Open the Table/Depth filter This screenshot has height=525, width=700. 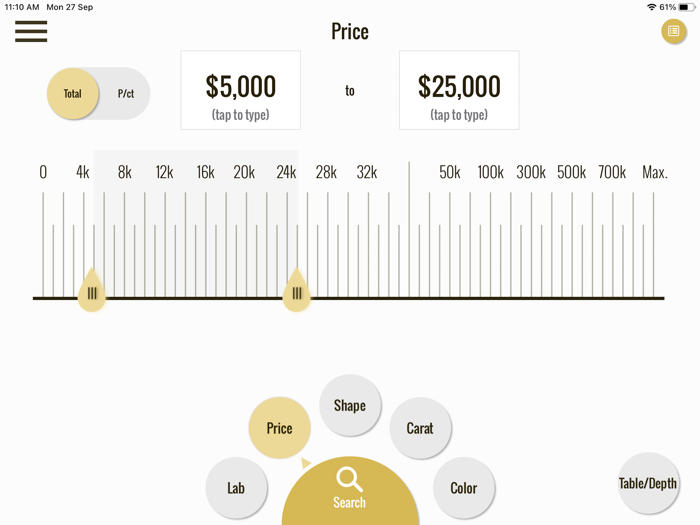click(648, 484)
